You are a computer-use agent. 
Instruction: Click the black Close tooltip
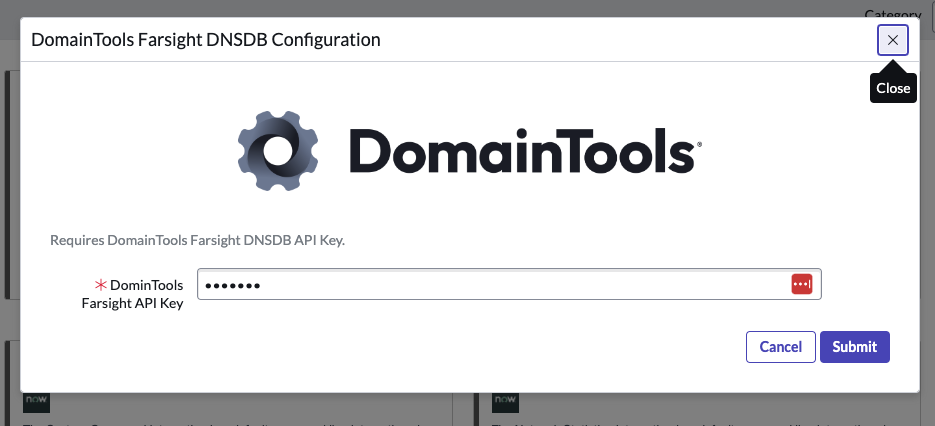tap(892, 88)
